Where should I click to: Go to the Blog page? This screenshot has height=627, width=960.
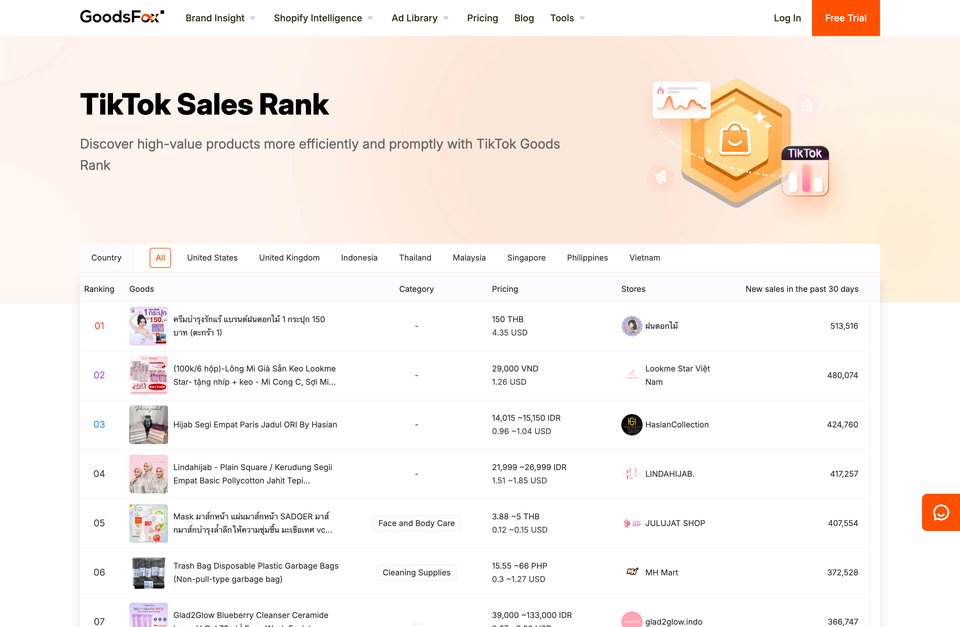click(524, 18)
